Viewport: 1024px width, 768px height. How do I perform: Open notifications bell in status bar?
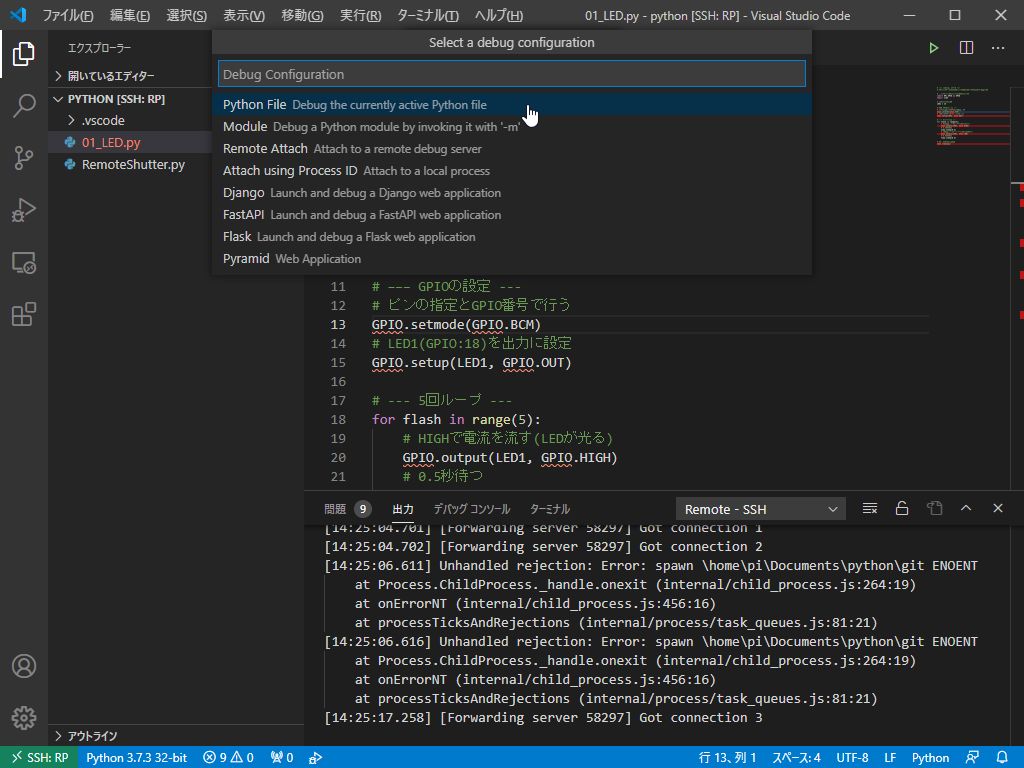pyautogui.click(x=1002, y=758)
